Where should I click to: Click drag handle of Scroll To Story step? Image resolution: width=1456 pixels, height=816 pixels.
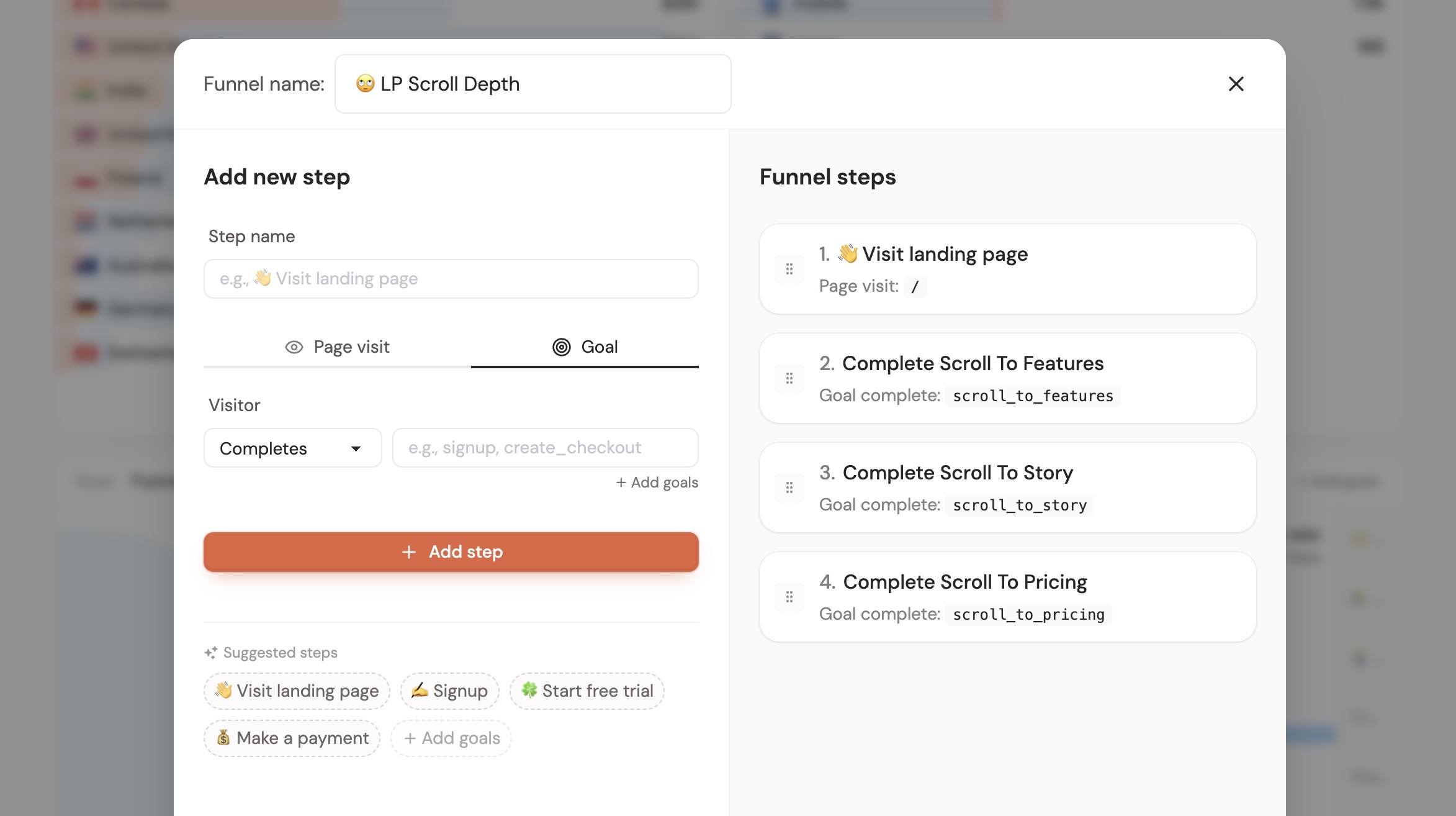789,487
